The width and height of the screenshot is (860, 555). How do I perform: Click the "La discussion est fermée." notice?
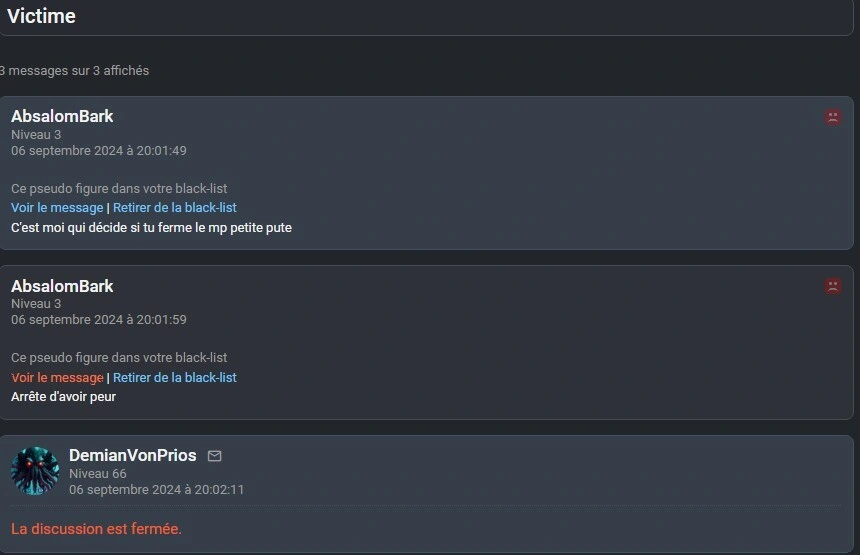(96, 529)
